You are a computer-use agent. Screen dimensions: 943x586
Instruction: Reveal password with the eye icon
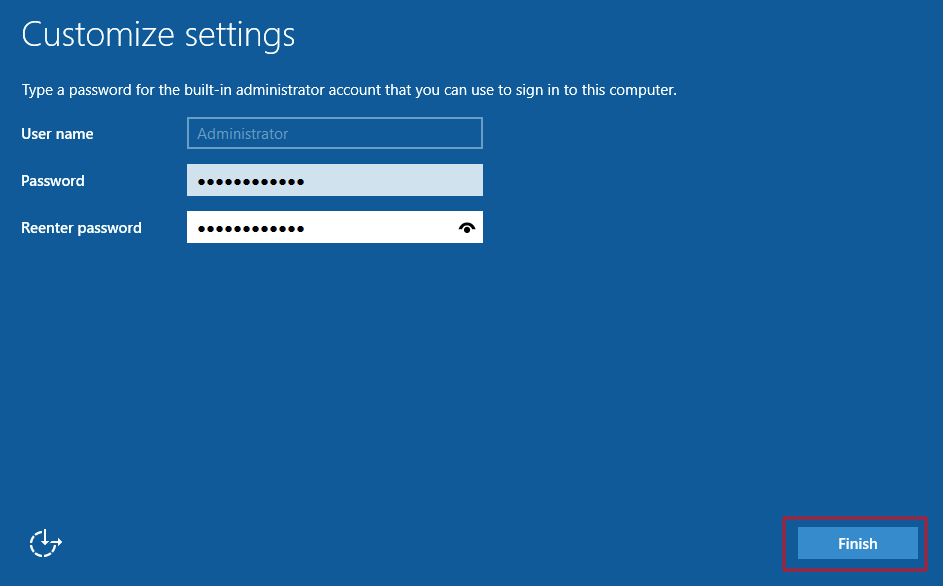(x=466, y=228)
